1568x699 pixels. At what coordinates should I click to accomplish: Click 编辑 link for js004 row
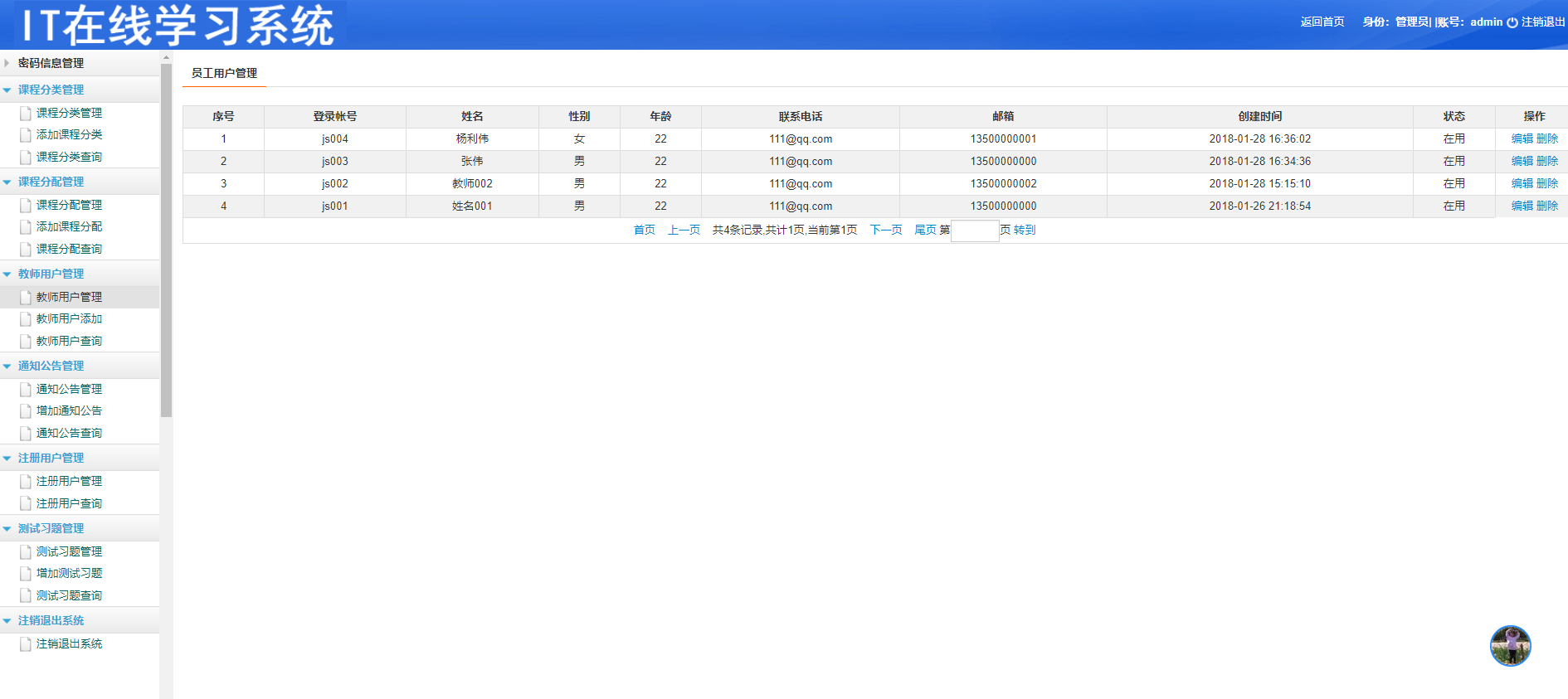[1522, 138]
